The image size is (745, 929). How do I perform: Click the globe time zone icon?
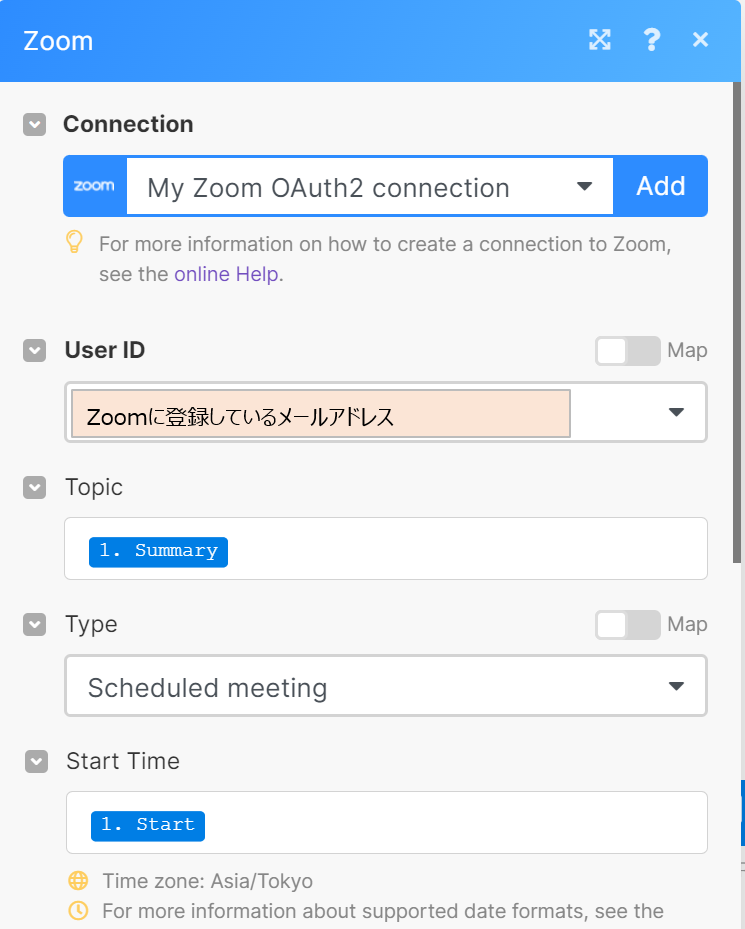78,881
